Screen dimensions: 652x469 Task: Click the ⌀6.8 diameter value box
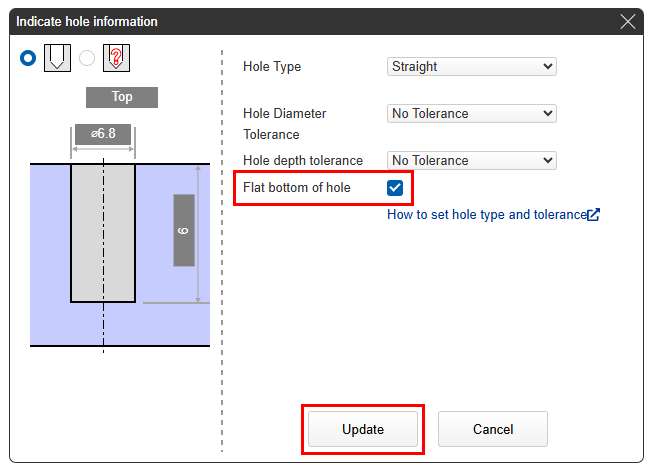(102, 135)
